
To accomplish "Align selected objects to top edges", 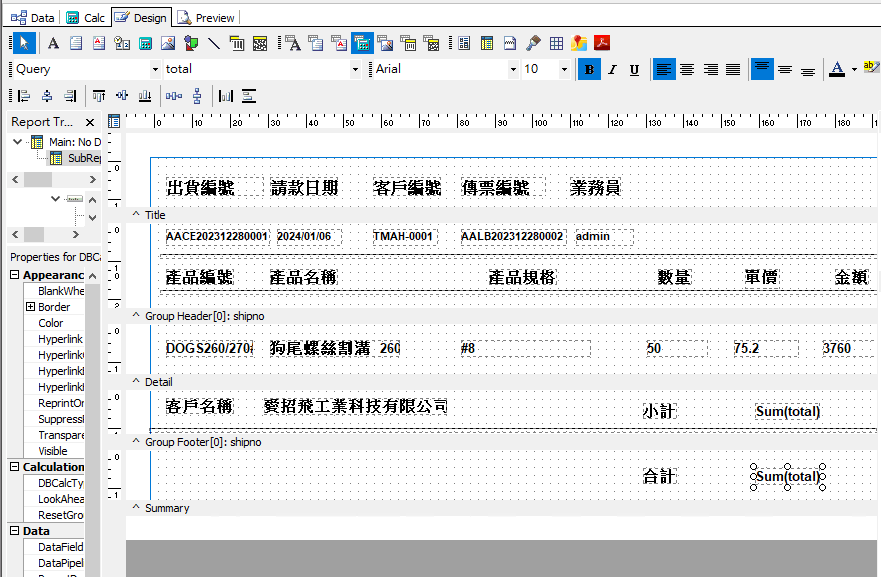I will click(x=99, y=96).
